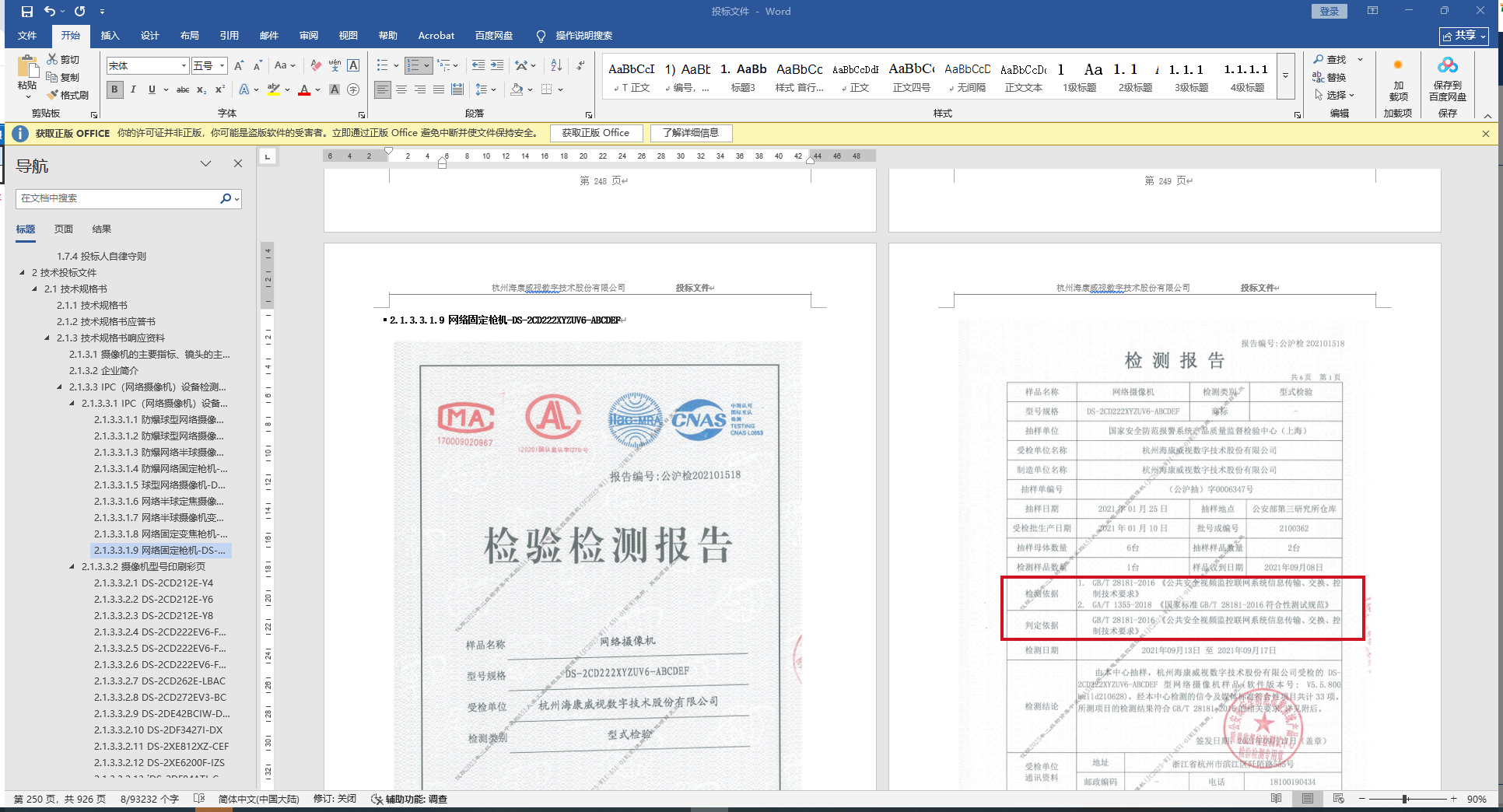Click the Phonetic Guide (wén) icon
The image size is (1503, 812).
pos(335,66)
